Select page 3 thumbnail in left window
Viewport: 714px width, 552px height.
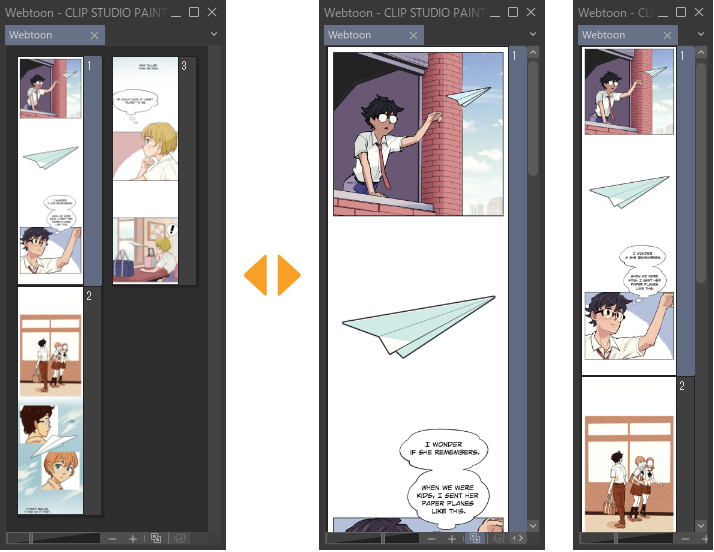coord(145,171)
